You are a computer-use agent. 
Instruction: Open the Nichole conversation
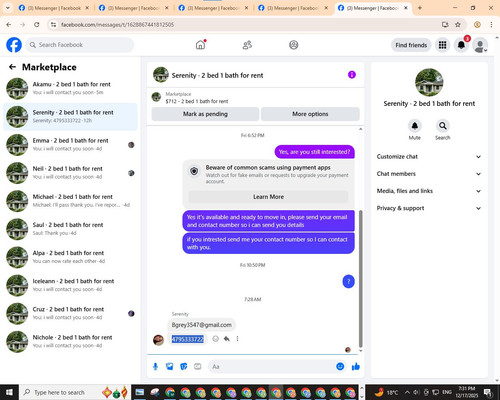[70, 341]
